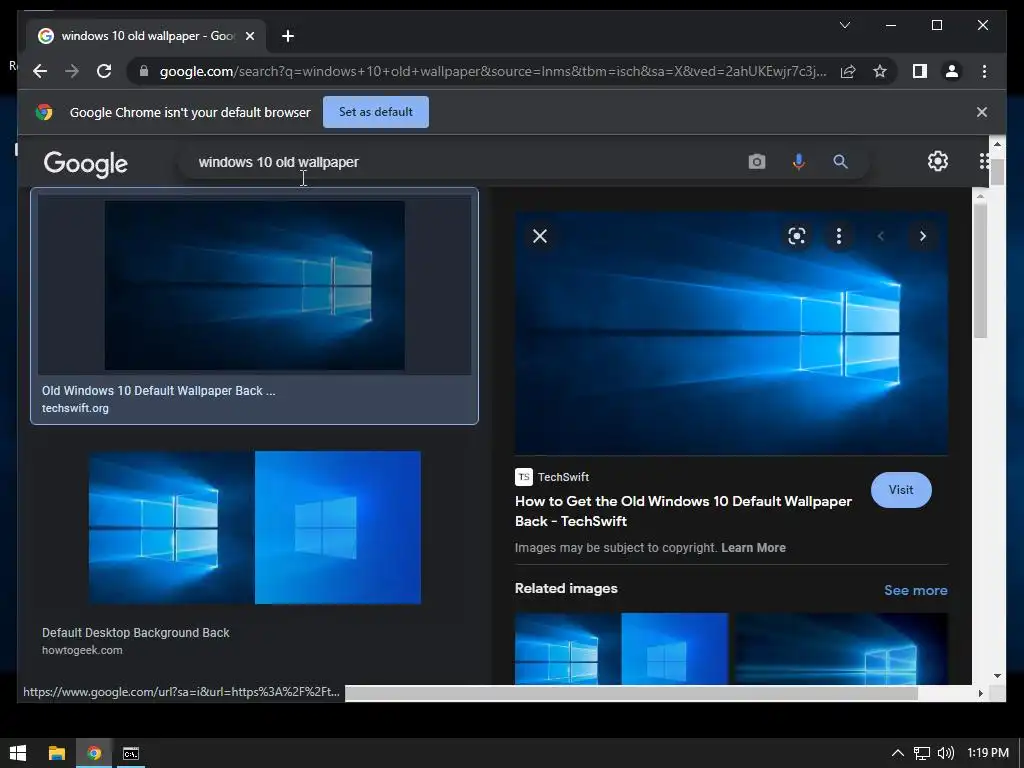Open Windows Start menu

(x=18, y=753)
